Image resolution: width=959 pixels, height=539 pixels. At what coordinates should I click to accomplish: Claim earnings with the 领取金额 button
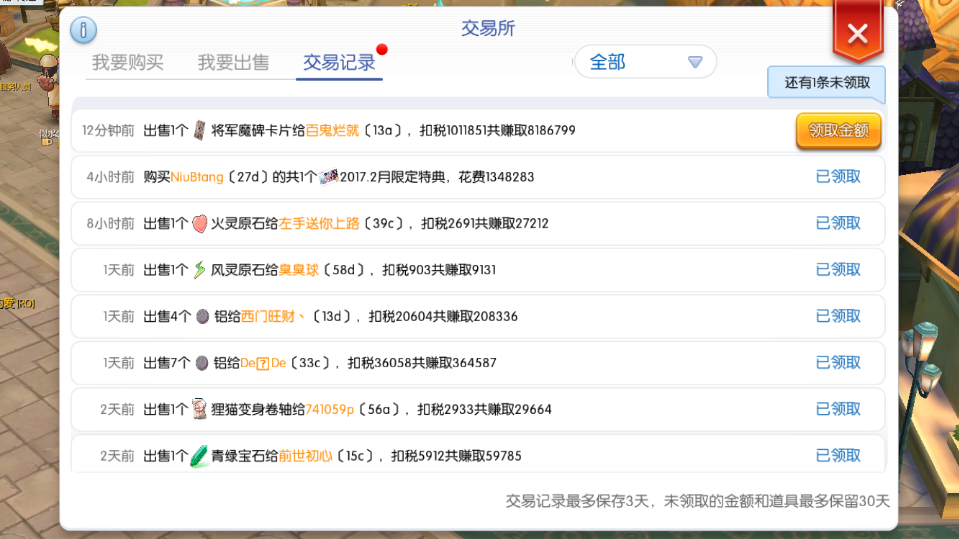(839, 130)
